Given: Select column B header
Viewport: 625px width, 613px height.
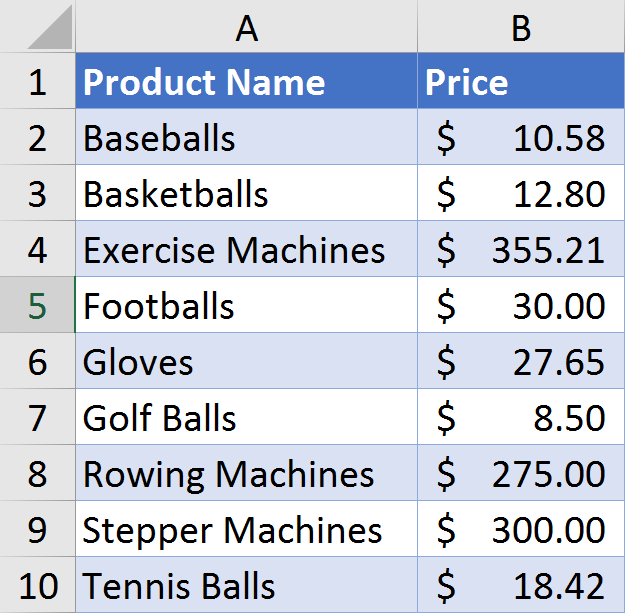Looking at the screenshot, I should [x=520, y=28].
